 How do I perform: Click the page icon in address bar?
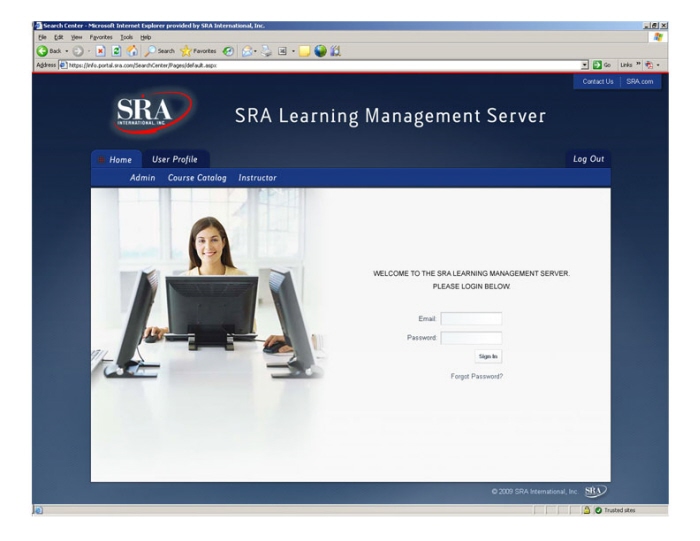coord(63,65)
